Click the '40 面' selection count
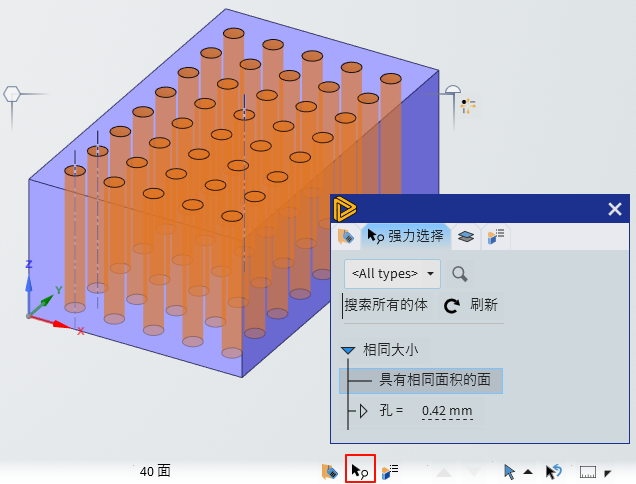This screenshot has height=484, width=636. (155, 471)
